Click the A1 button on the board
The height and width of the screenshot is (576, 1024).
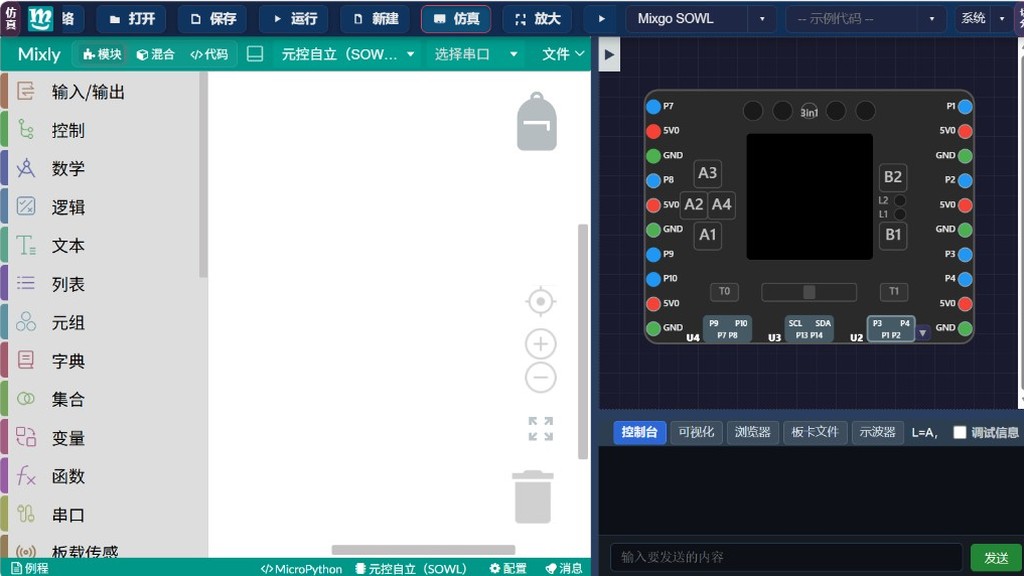[707, 235]
